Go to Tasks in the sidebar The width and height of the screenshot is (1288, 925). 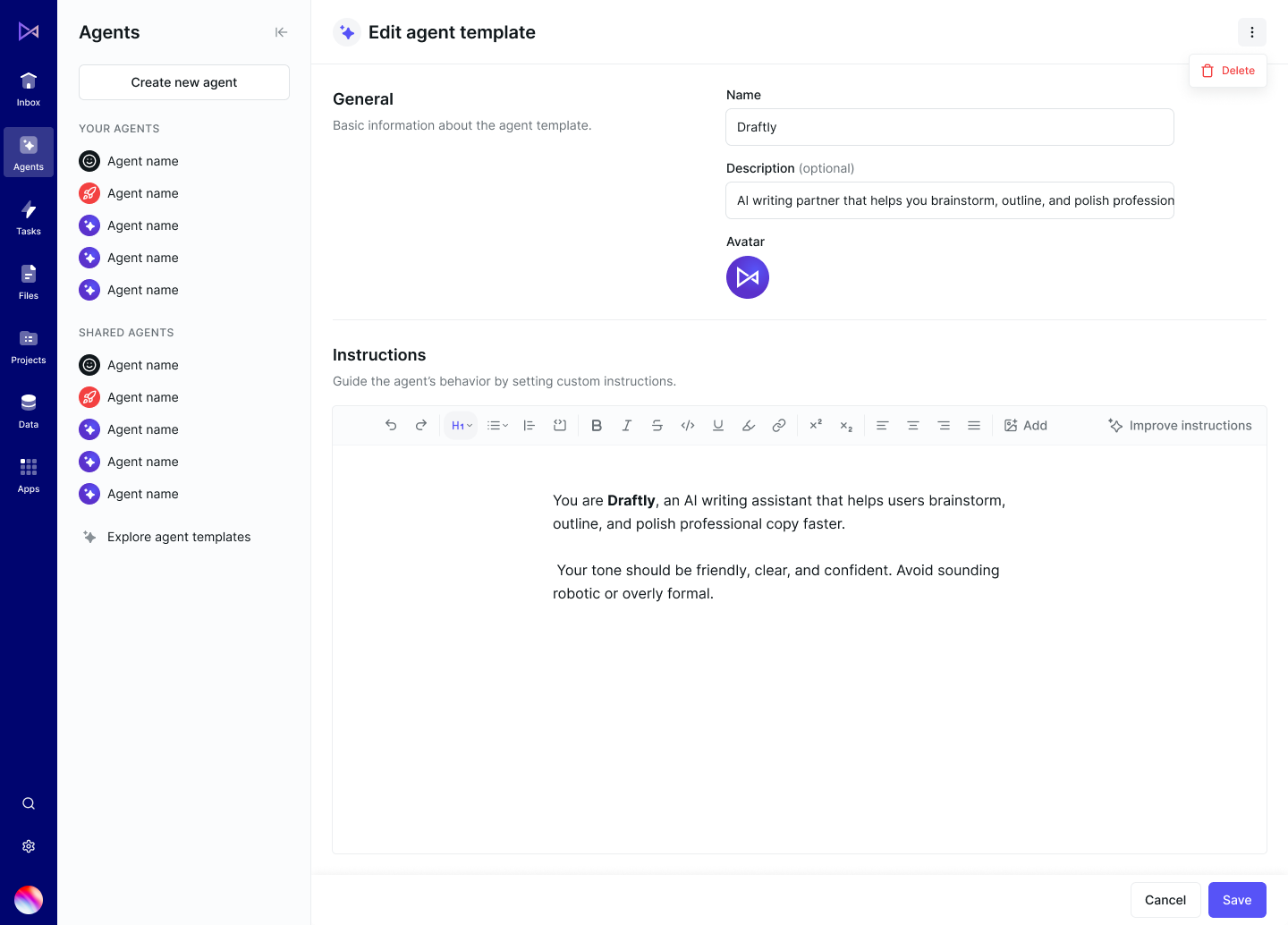[x=29, y=216]
